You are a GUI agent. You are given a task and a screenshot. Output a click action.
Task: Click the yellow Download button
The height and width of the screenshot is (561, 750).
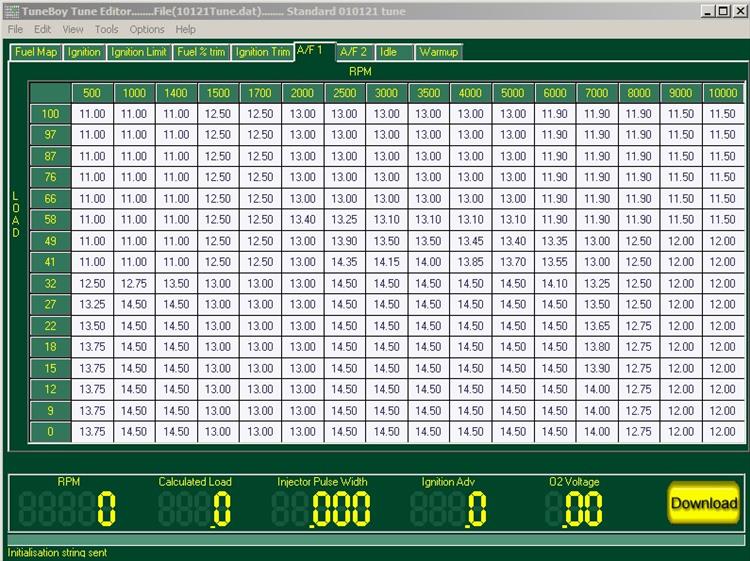click(704, 503)
